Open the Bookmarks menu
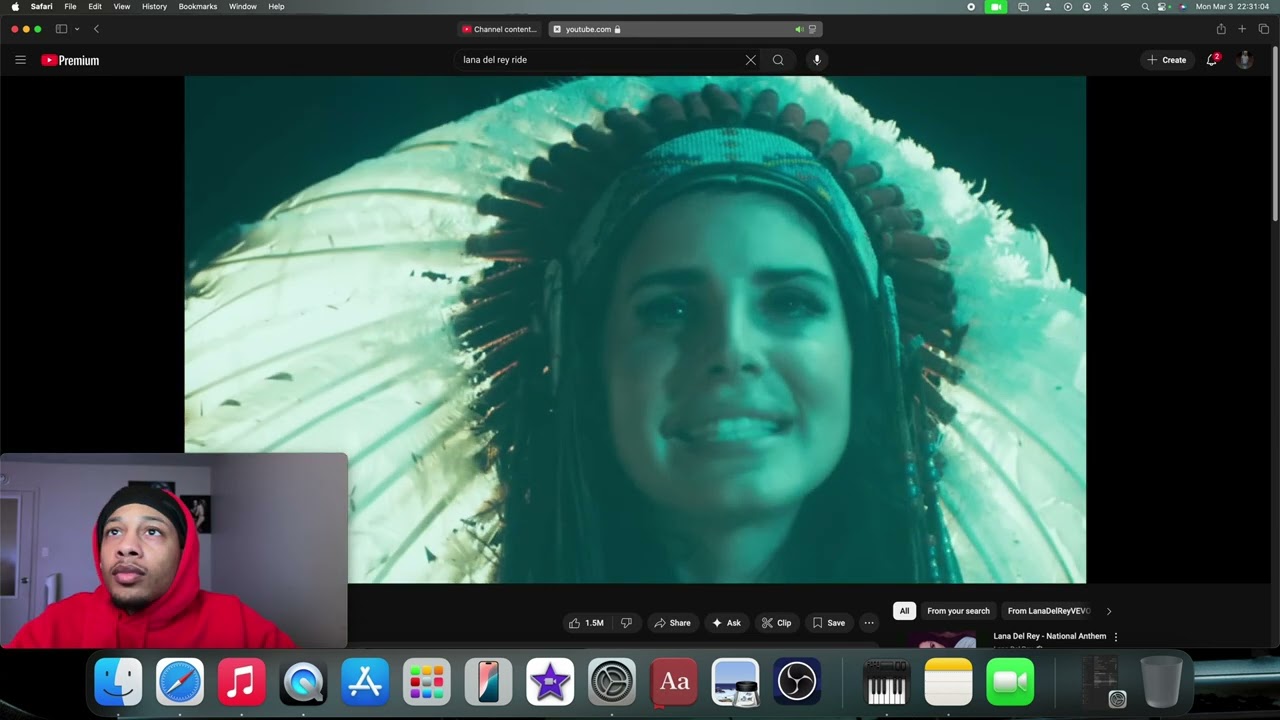The image size is (1280, 720). (x=198, y=7)
